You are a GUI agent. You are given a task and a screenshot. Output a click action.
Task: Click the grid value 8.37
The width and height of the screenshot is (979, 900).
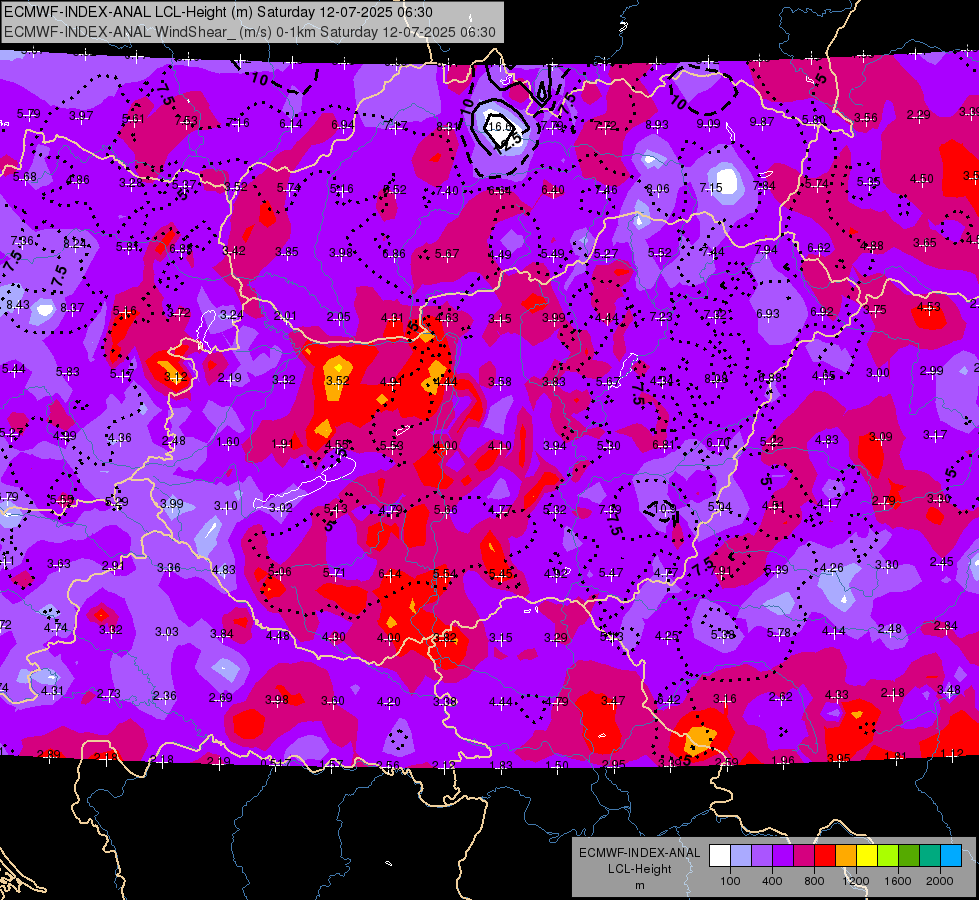(72, 307)
